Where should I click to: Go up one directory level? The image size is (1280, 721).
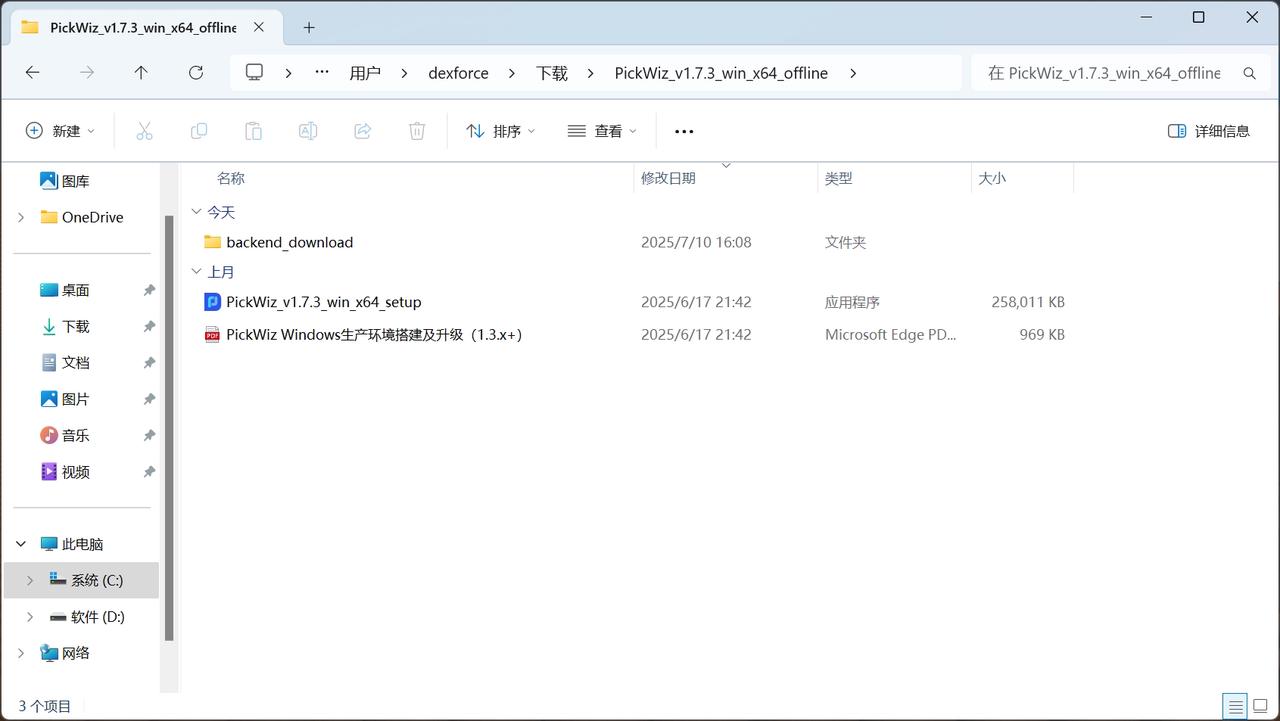click(141, 73)
